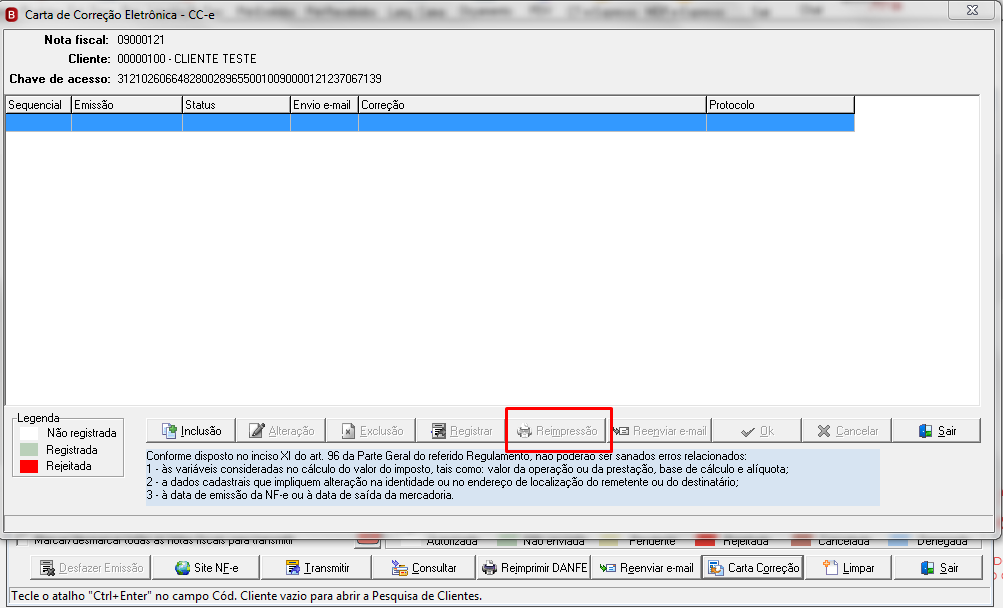Click the Limpar button

[849, 568]
